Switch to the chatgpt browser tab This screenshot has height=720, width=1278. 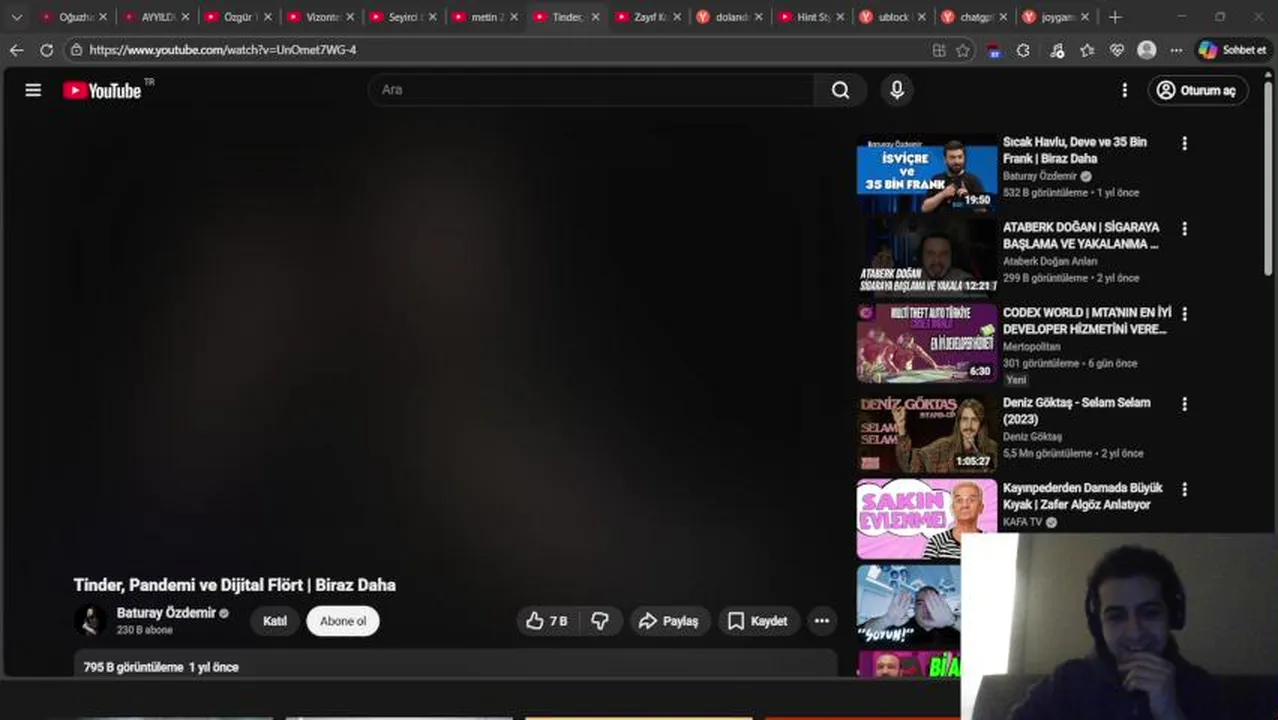(975, 17)
